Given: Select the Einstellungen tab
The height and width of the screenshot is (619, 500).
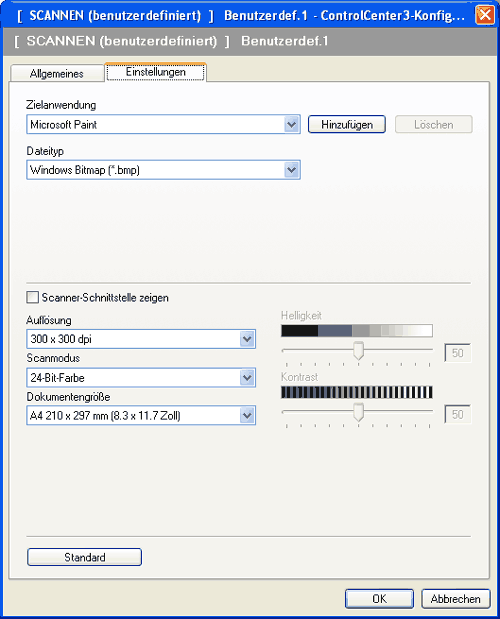Looking at the screenshot, I should pyautogui.click(x=155, y=72).
